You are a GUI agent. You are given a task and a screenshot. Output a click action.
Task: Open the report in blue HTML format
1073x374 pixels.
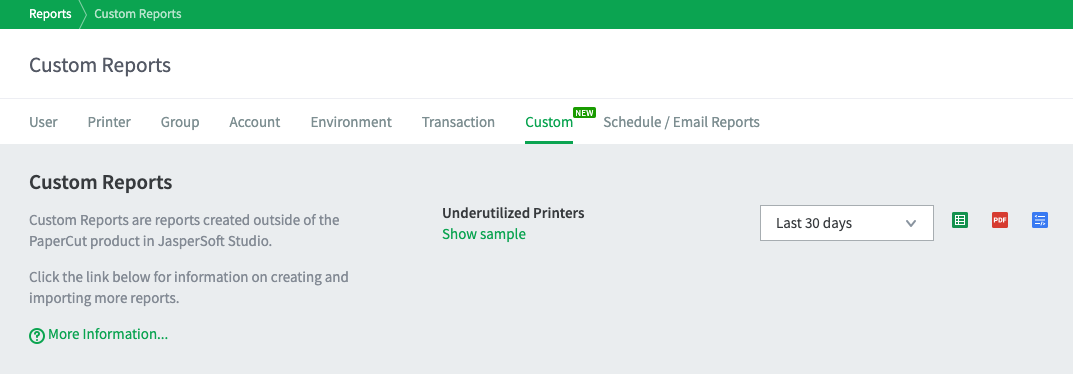tap(1040, 220)
